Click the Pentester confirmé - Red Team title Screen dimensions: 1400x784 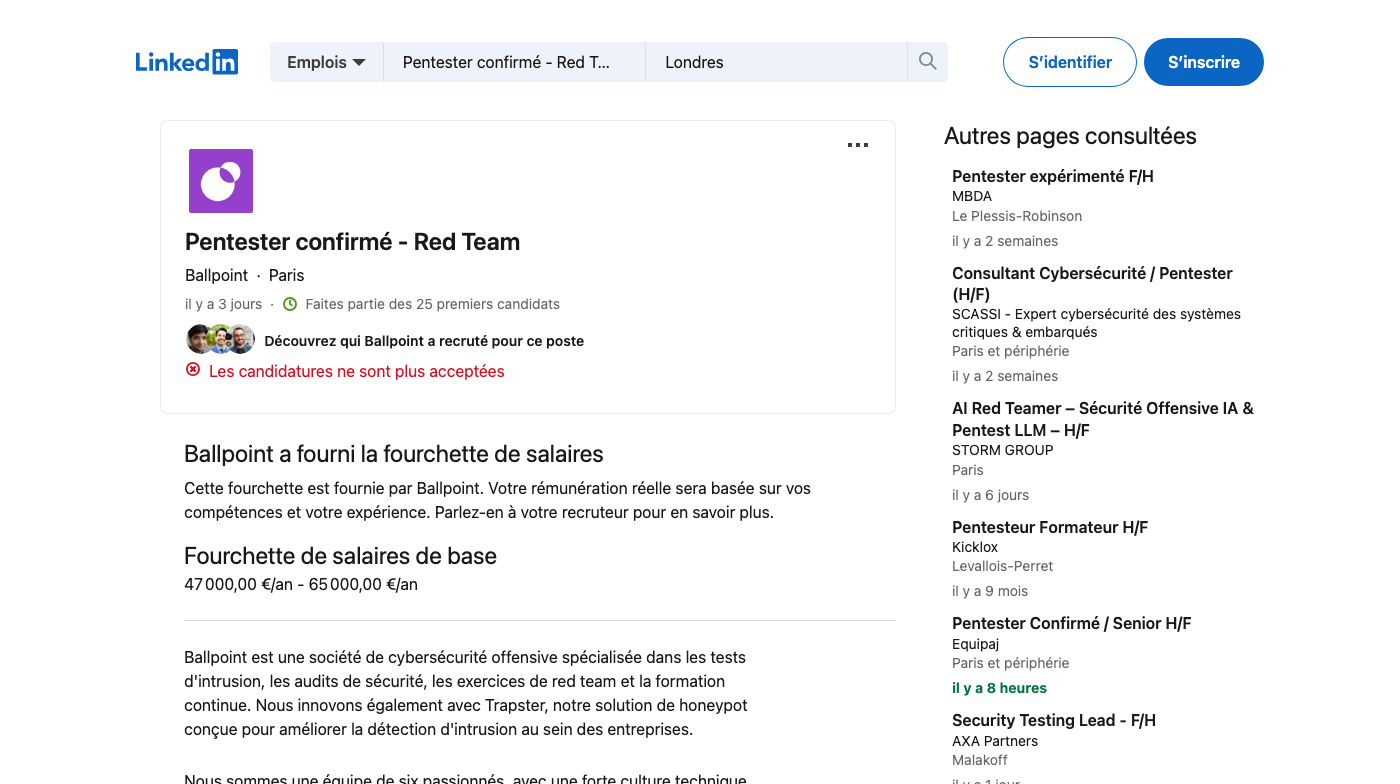352,242
